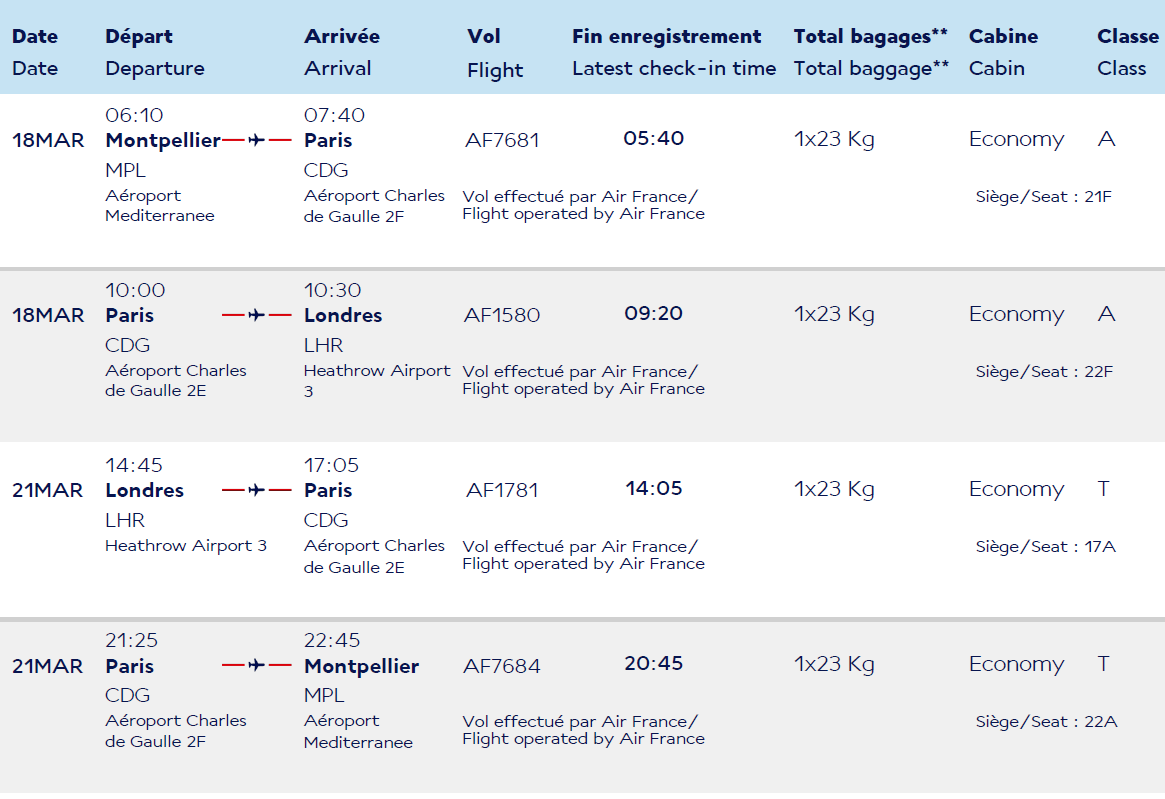The width and height of the screenshot is (1165, 799).
Task: Click departure time 21:25
Action: tap(132, 640)
